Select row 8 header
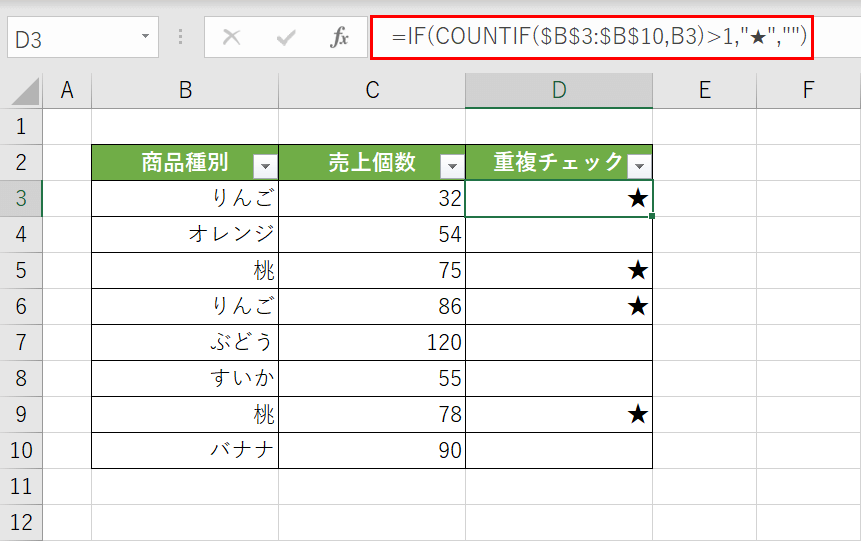This screenshot has height=541, width=861. click(21, 378)
